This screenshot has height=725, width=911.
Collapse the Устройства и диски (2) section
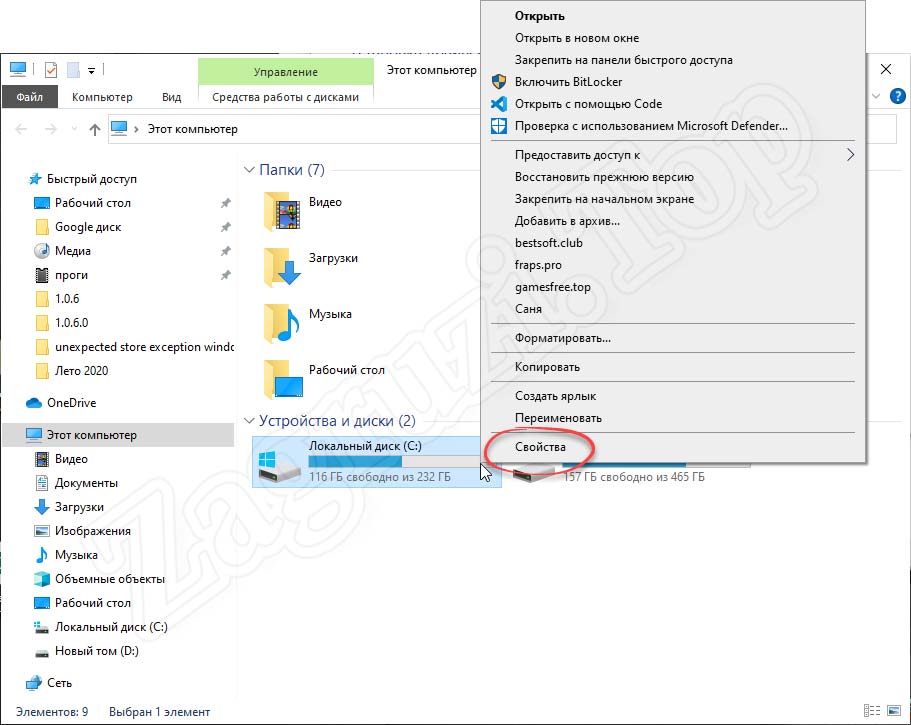[x=248, y=421]
